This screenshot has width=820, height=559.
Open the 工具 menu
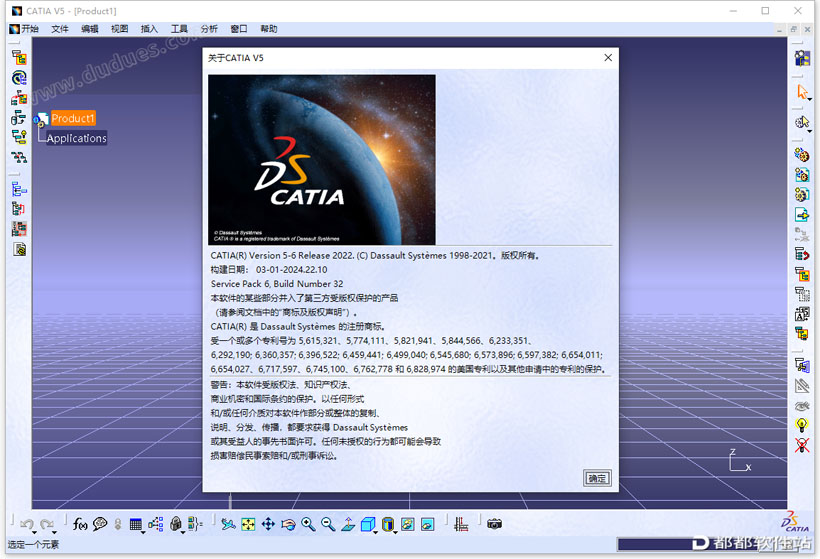coord(179,29)
